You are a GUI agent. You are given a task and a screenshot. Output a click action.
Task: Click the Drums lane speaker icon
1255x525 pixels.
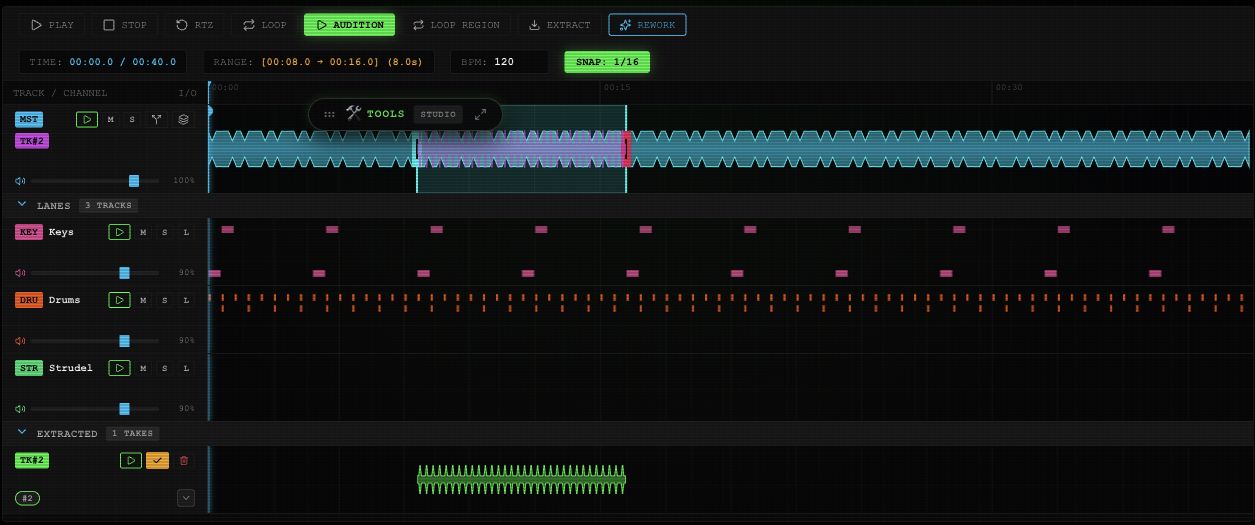(x=20, y=340)
